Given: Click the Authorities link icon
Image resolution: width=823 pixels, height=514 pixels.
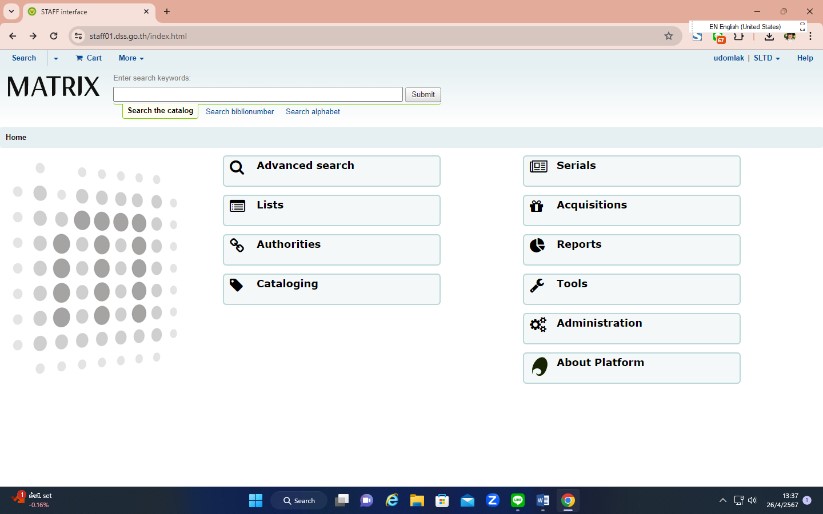Looking at the screenshot, I should point(237,245).
